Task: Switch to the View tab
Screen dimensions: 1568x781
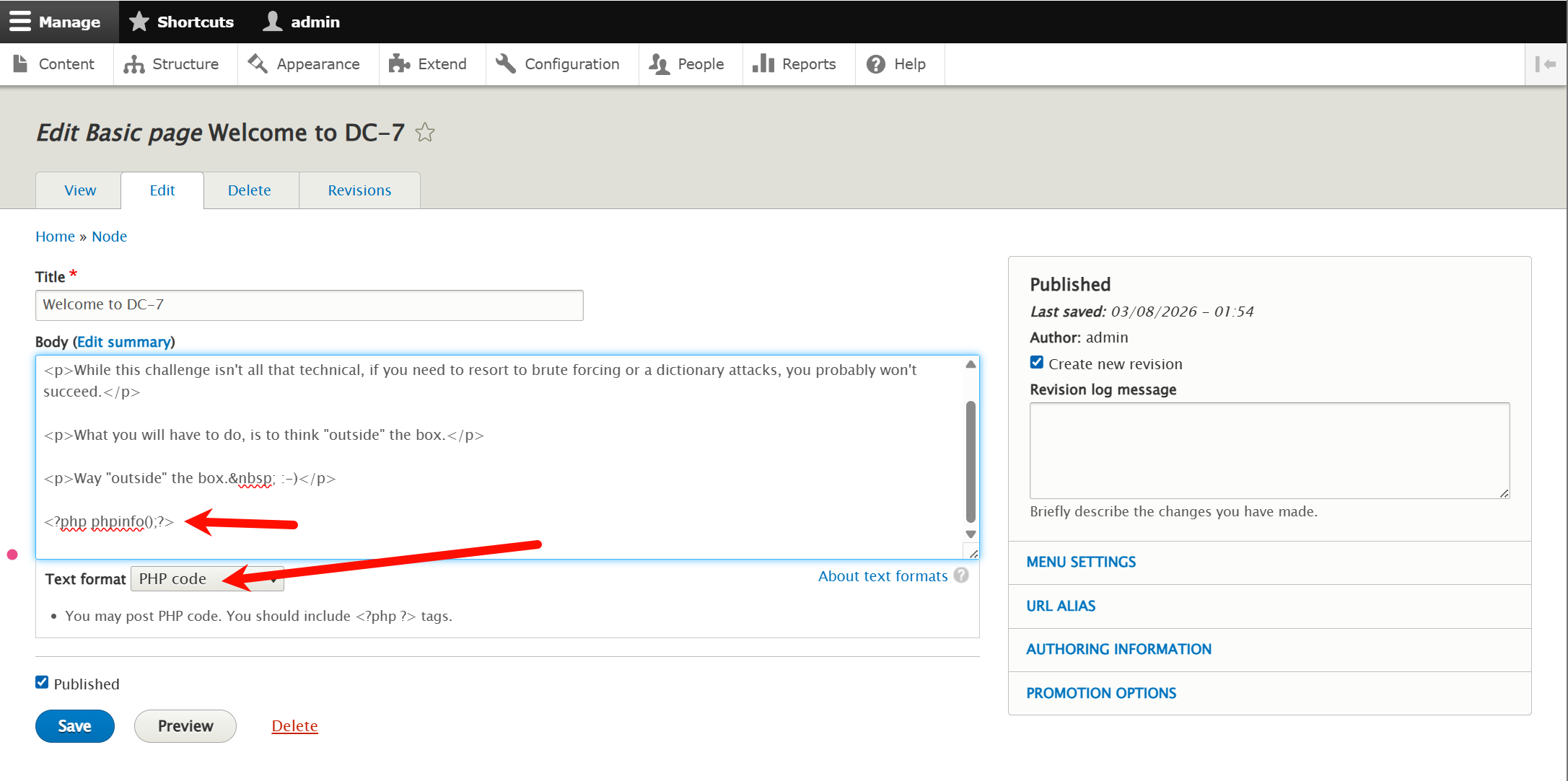Action: (80, 190)
